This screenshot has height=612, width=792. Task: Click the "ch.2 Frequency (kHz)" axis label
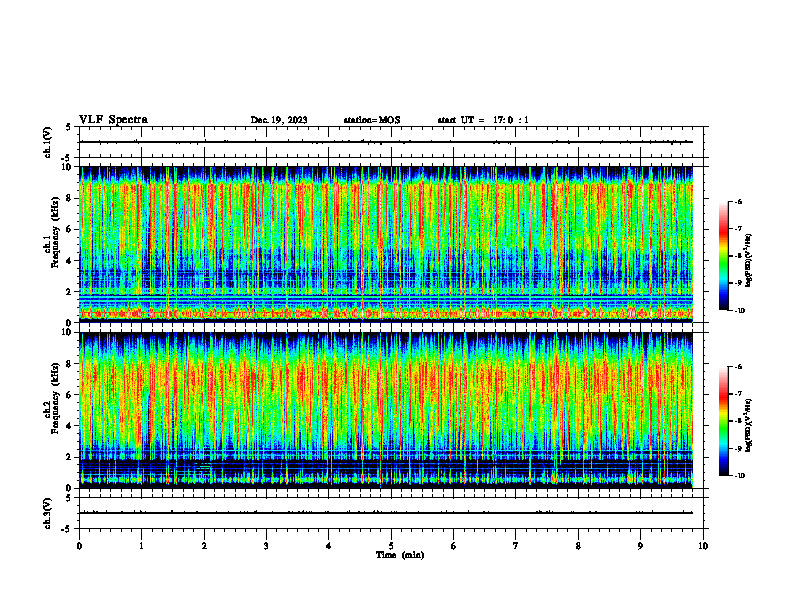click(51, 398)
